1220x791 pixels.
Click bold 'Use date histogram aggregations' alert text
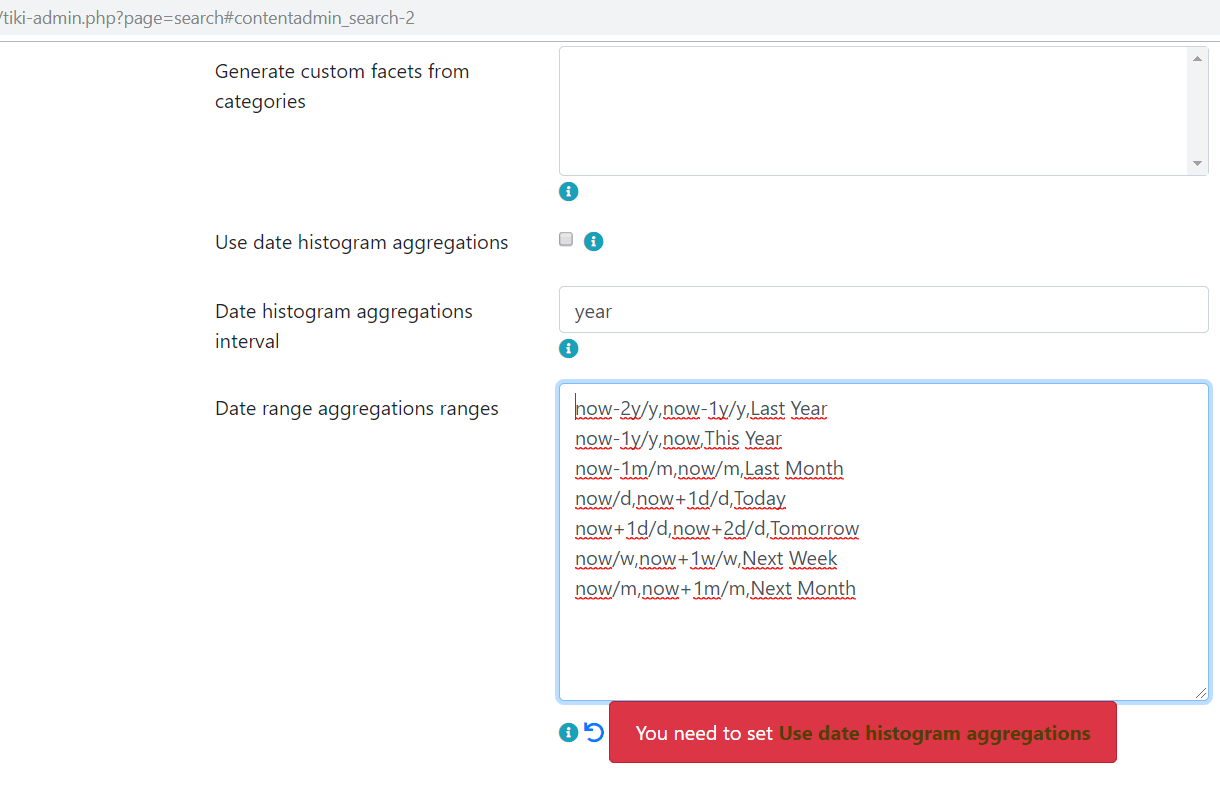pyautogui.click(x=935, y=733)
